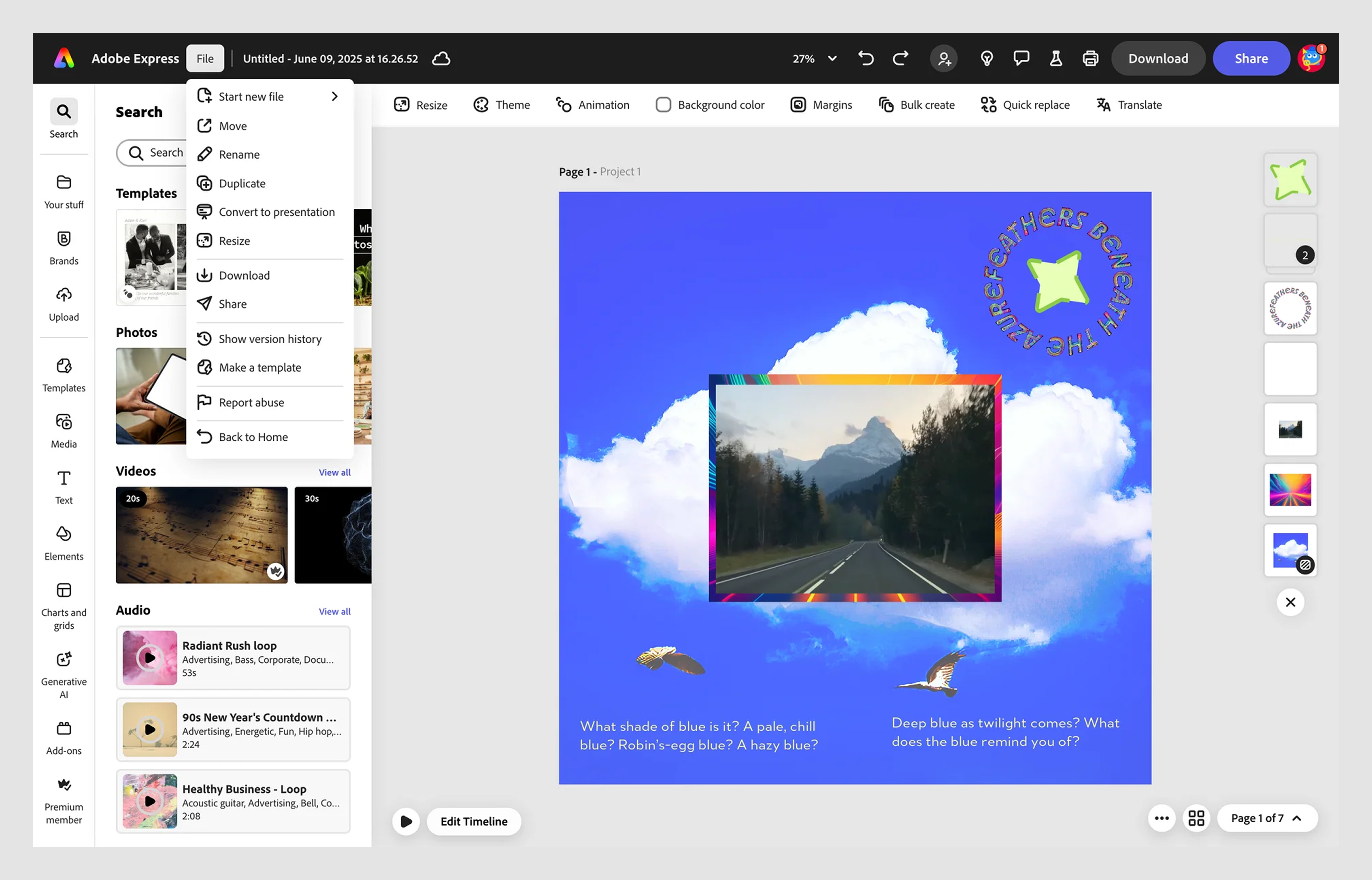Choose Show version history
This screenshot has height=880, width=1372.
pyautogui.click(x=270, y=339)
